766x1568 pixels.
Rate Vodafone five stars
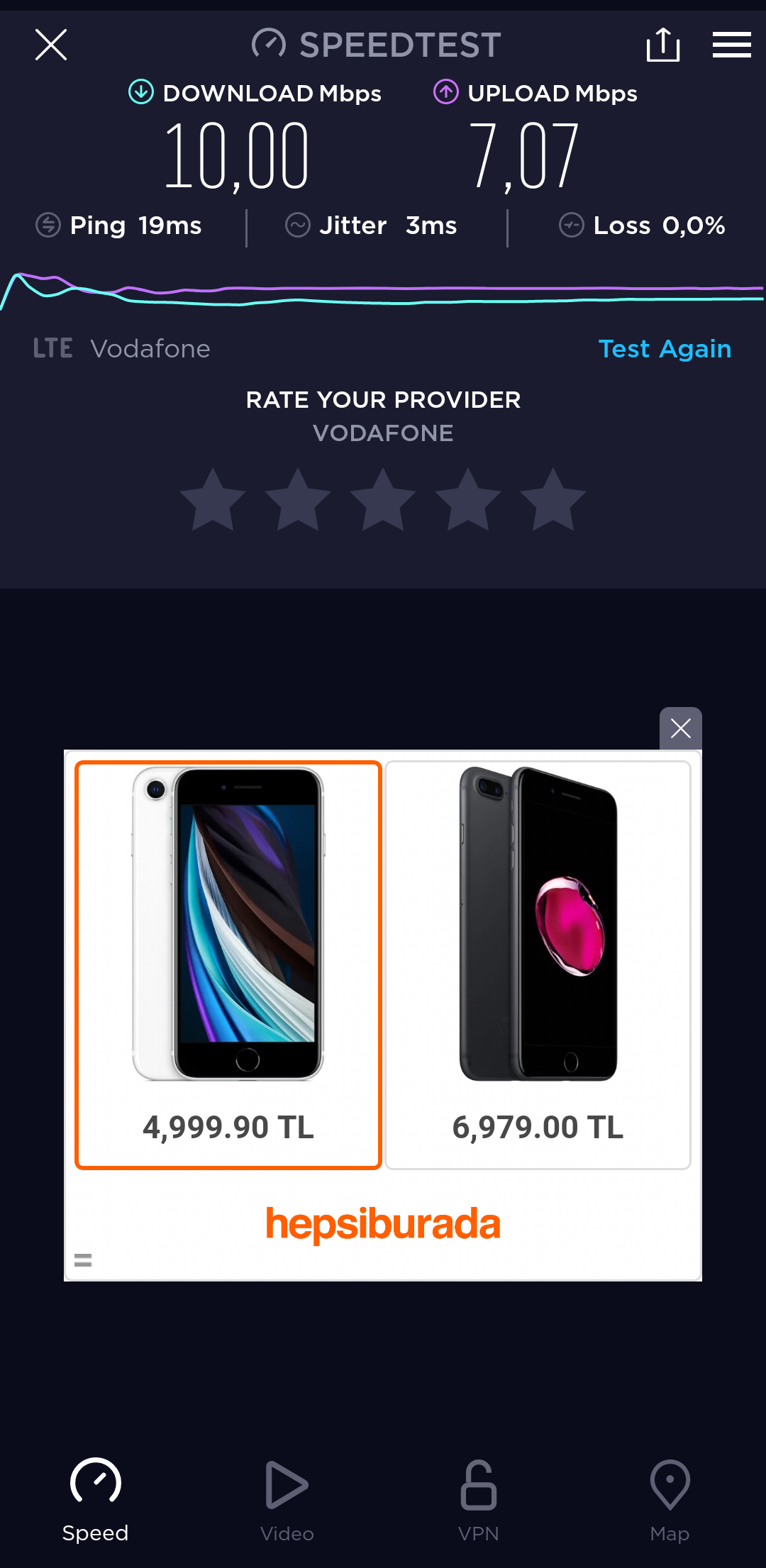click(x=553, y=500)
